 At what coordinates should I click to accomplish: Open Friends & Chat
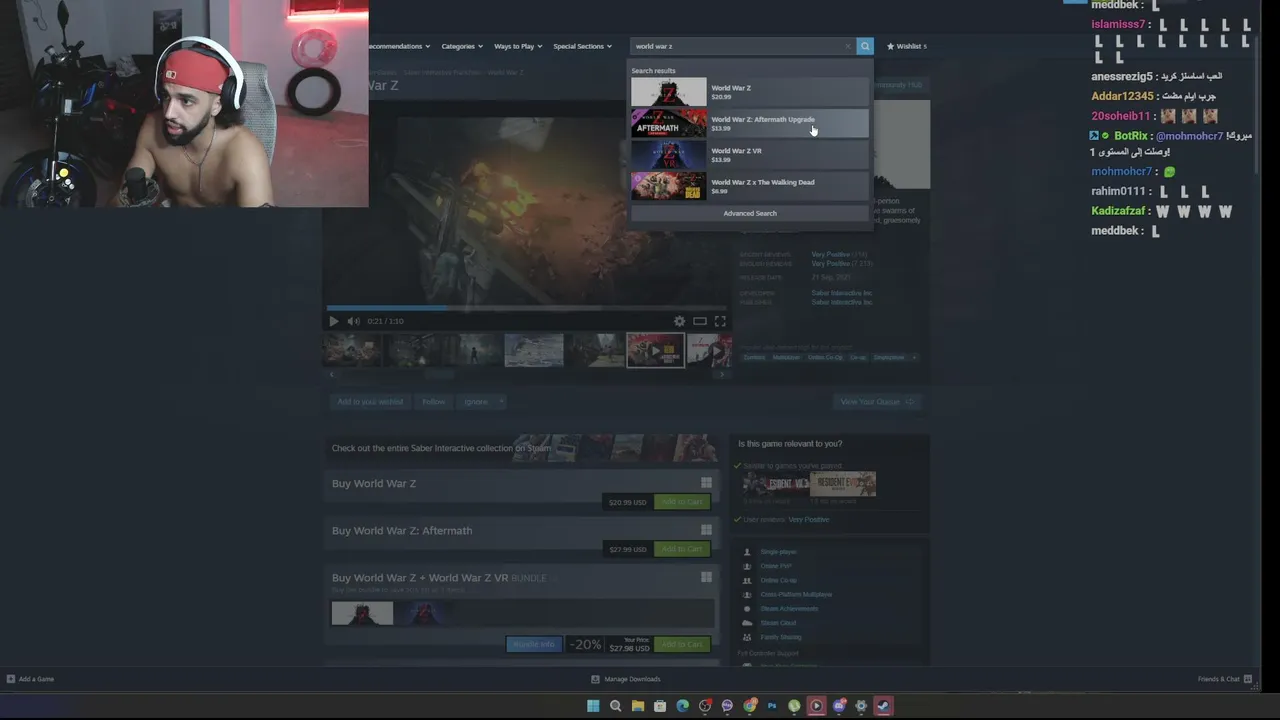(x=1225, y=679)
